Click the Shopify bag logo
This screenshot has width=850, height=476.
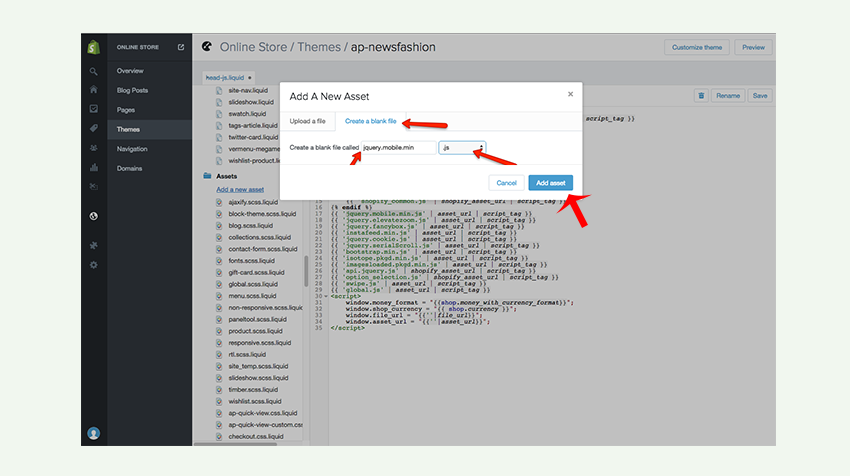pyautogui.click(x=94, y=47)
